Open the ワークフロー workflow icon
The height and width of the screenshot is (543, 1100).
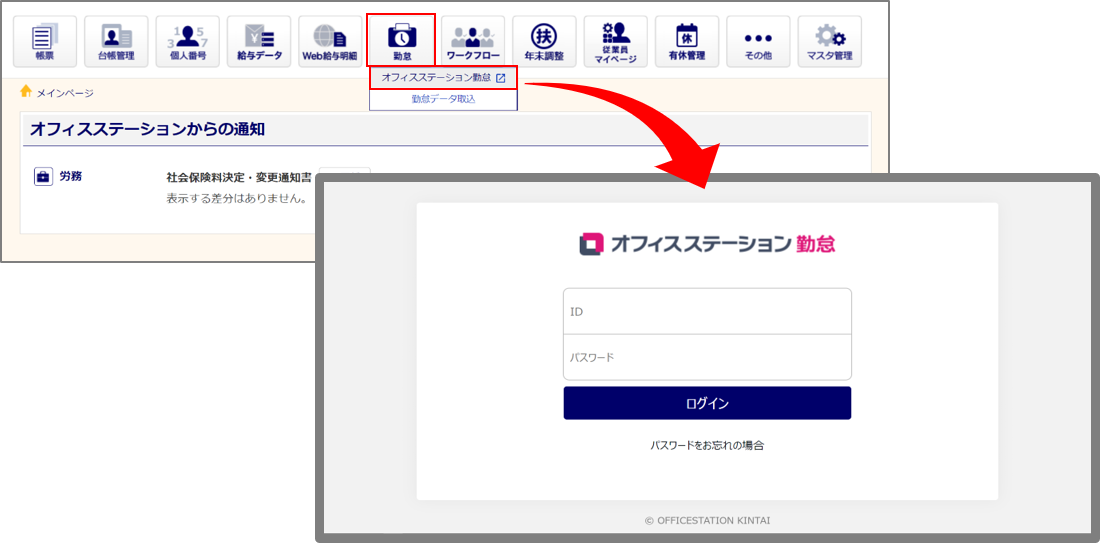(473, 41)
